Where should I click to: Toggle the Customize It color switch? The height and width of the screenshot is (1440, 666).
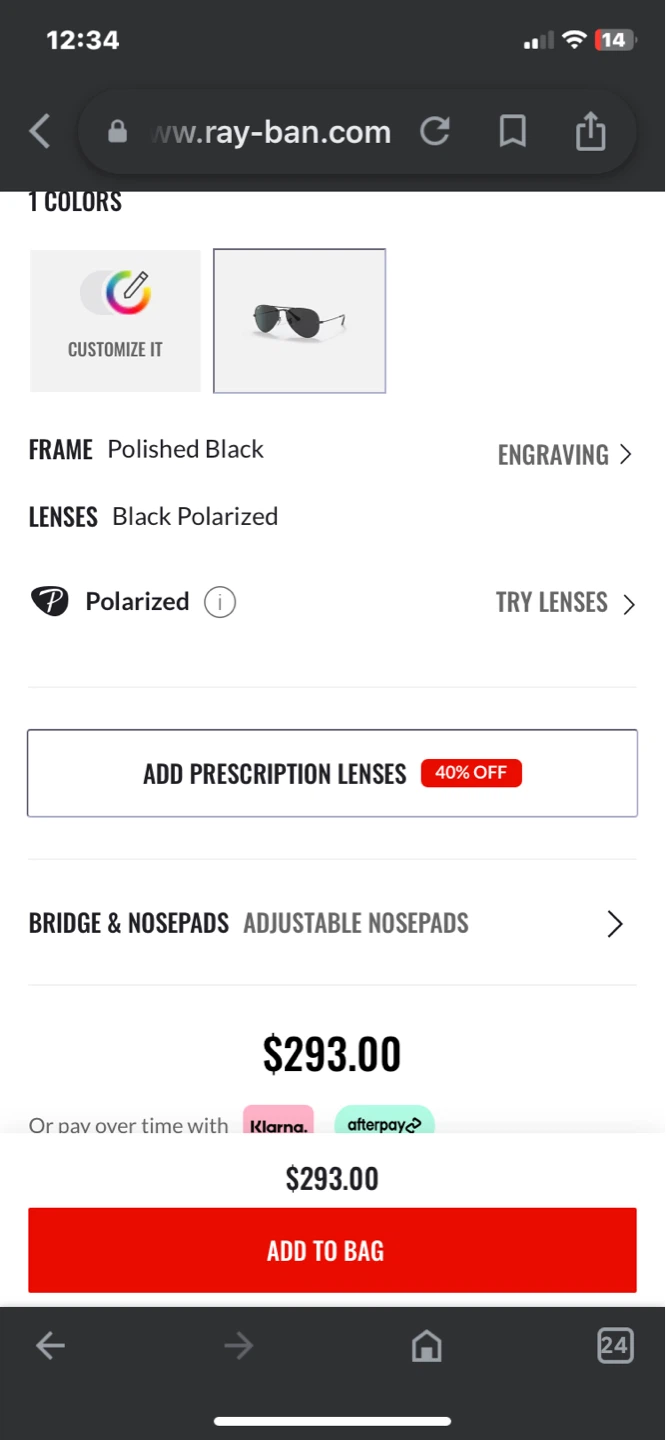(x=116, y=292)
